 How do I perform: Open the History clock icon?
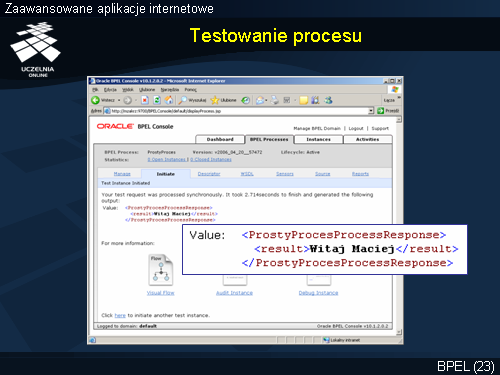tap(246, 100)
